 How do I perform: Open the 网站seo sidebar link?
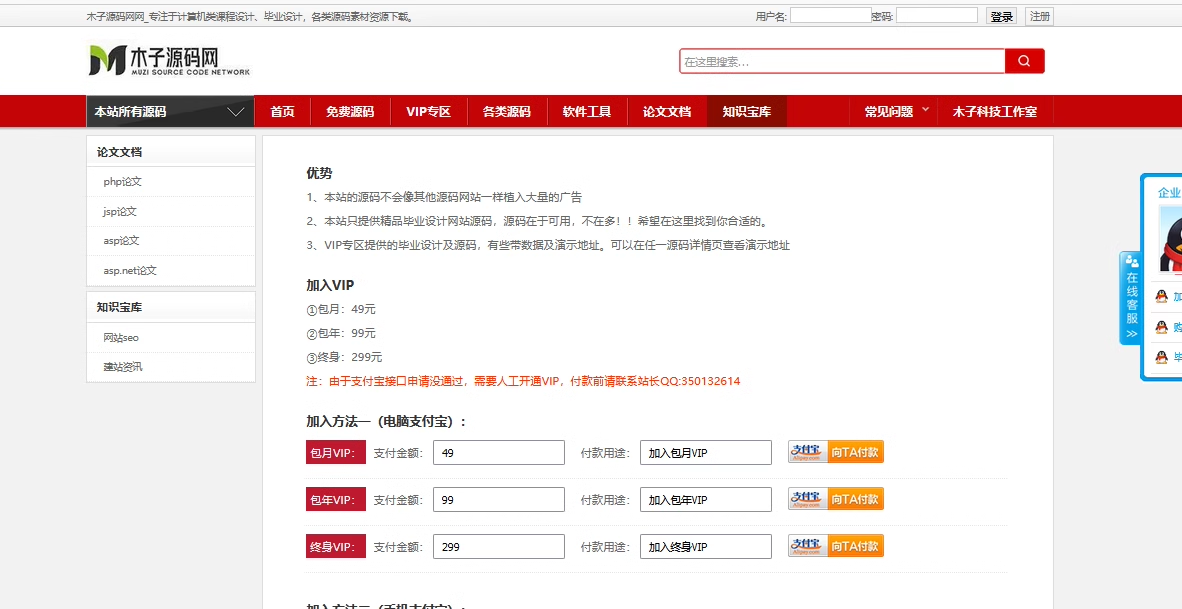pyautogui.click(x=121, y=338)
